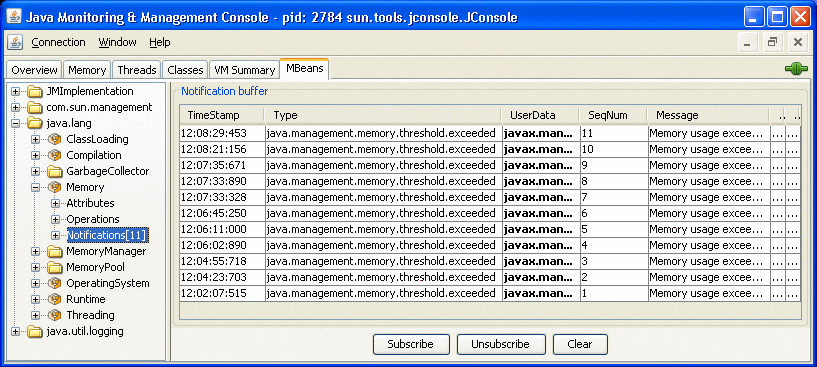Select the GarbageCollector folder icon

coord(54,172)
